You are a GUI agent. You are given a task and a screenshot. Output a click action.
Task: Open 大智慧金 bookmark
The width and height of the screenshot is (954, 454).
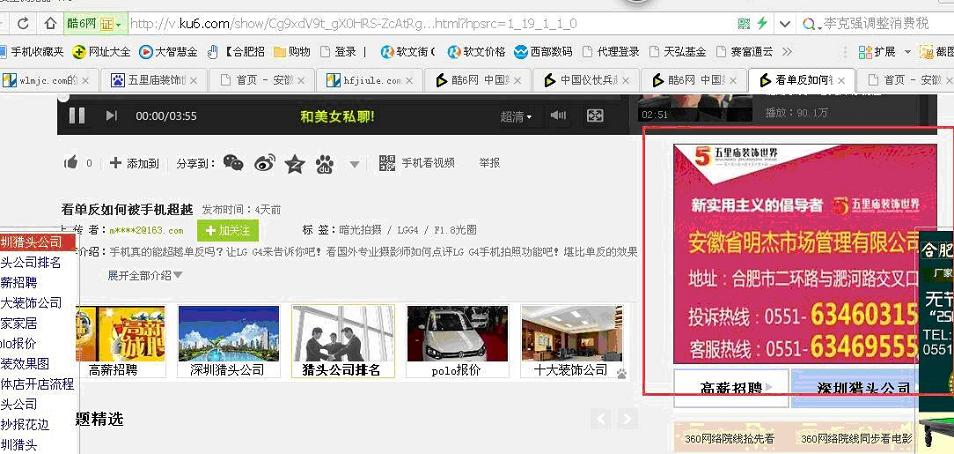[x=168, y=52]
